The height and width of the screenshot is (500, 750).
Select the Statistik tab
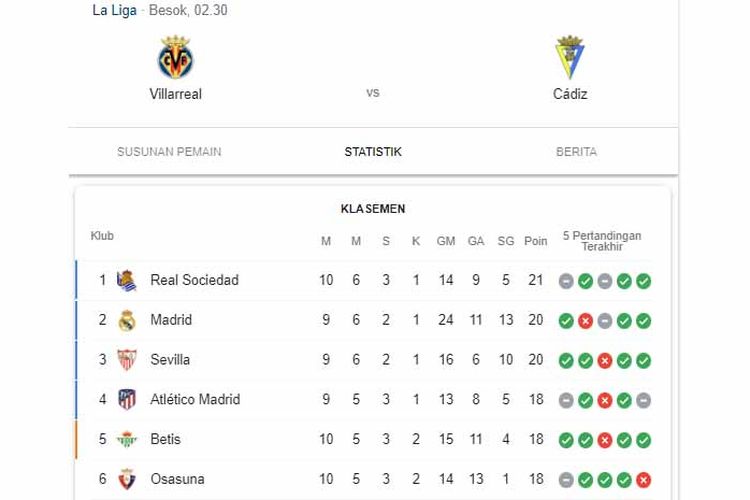click(x=373, y=152)
